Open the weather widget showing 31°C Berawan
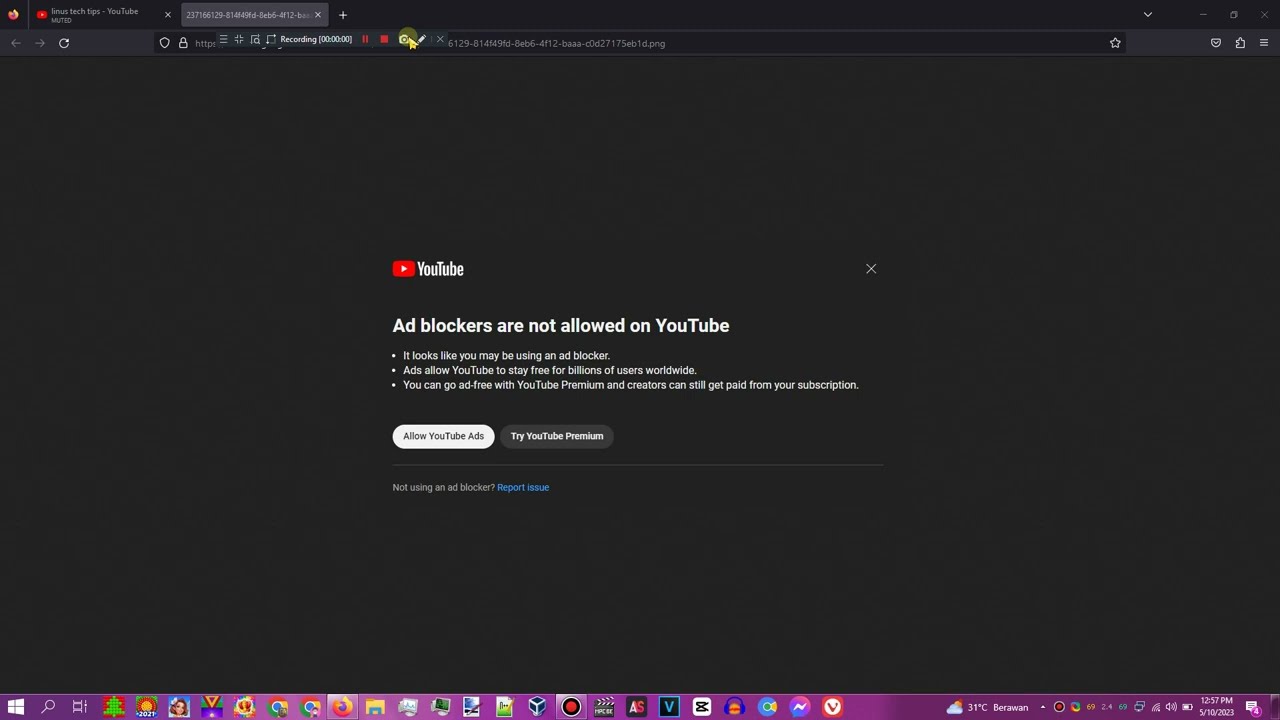Image resolution: width=1280 pixels, height=720 pixels. click(987, 707)
